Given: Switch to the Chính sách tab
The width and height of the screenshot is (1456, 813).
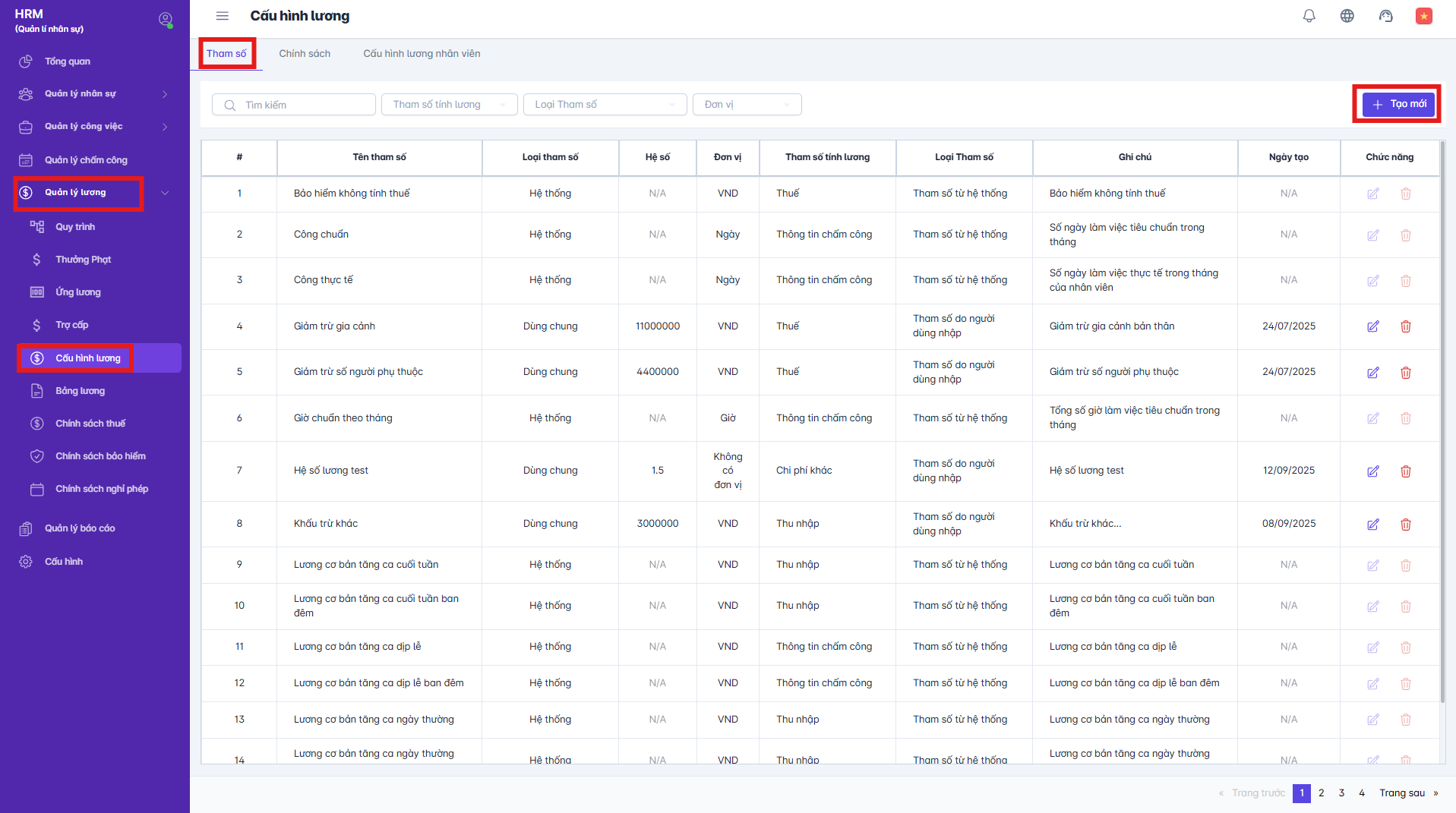Looking at the screenshot, I should pos(305,54).
